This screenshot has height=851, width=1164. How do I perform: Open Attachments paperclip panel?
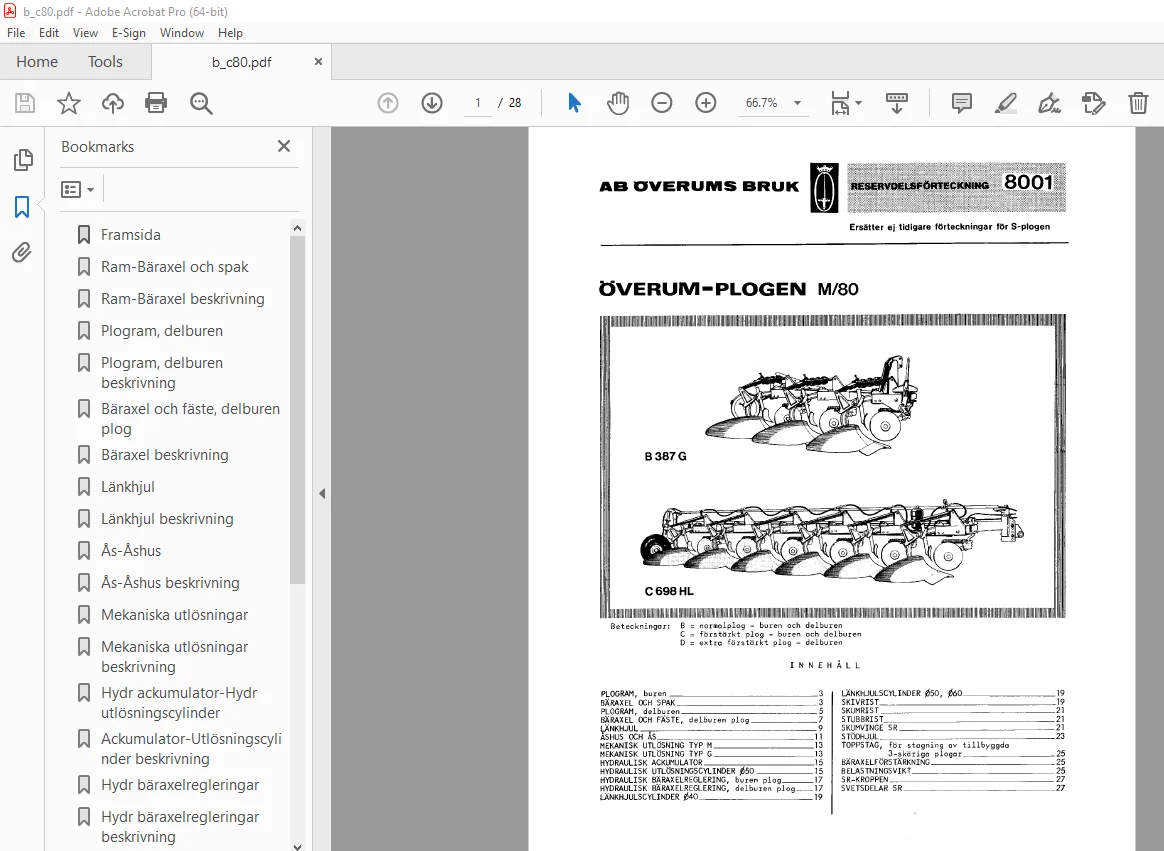[22, 253]
